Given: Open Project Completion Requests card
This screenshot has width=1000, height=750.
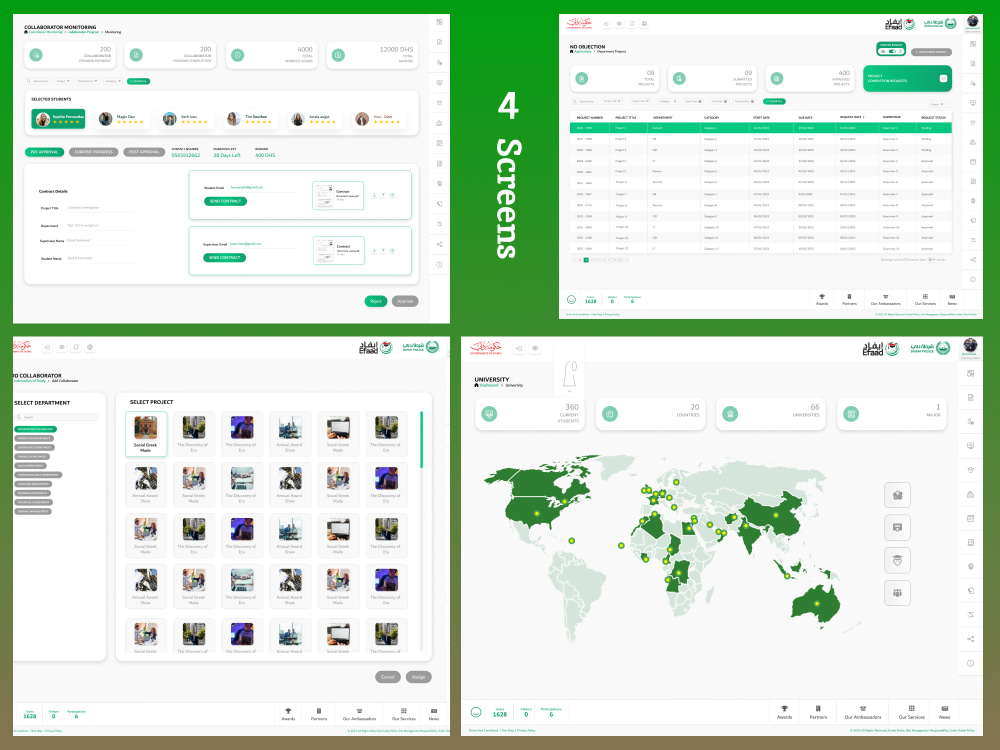Looking at the screenshot, I should (x=907, y=78).
